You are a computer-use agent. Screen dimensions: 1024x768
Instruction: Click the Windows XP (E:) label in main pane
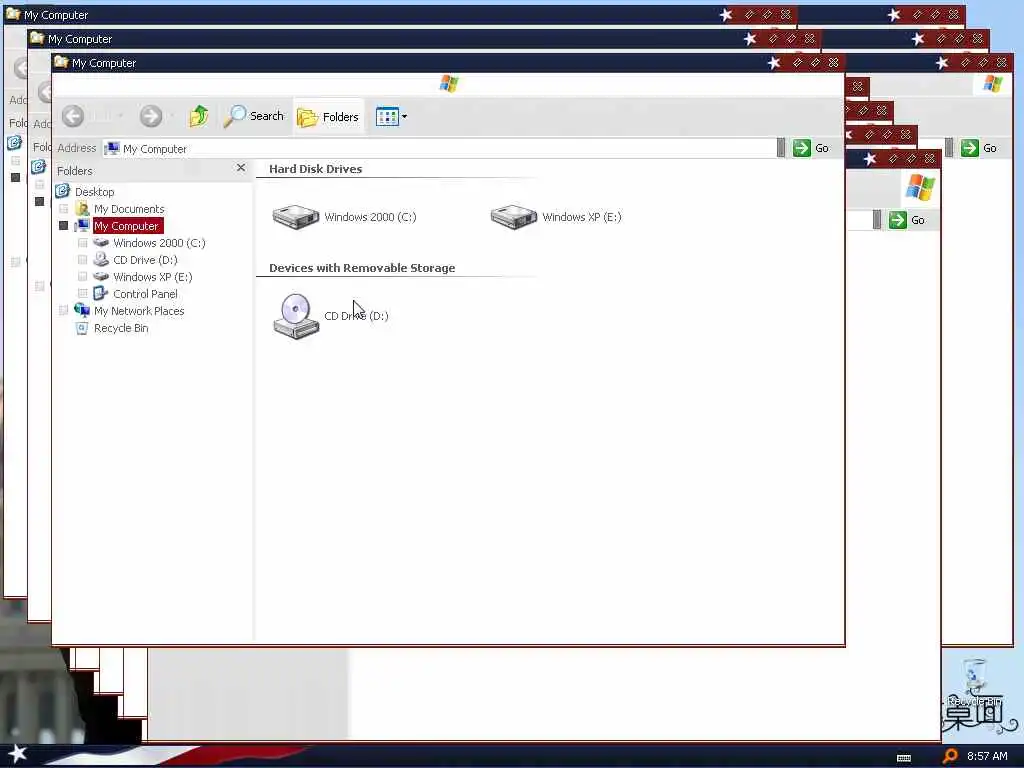point(581,217)
